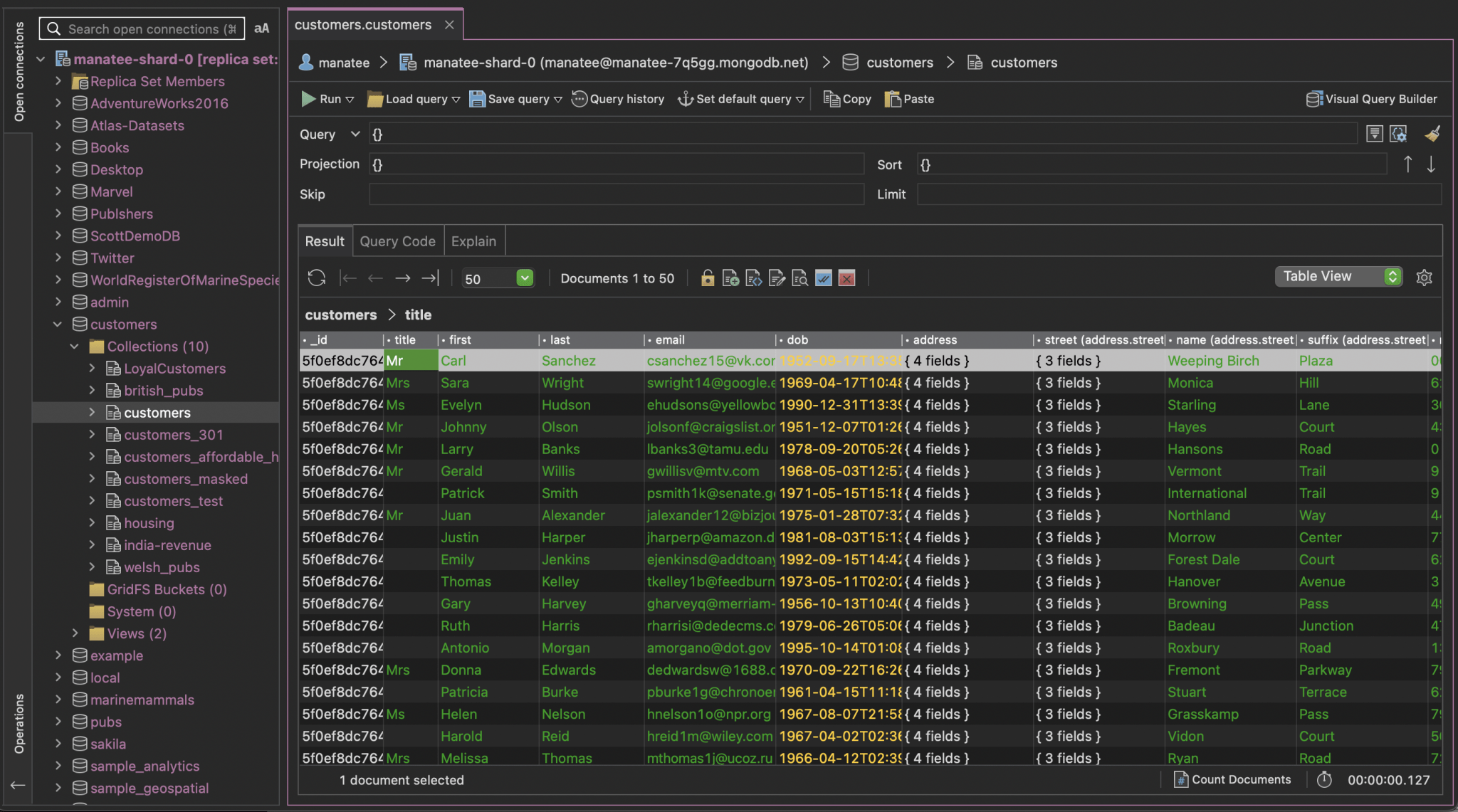The height and width of the screenshot is (812, 1458).
Task: Click into the Limit input field
Action: tap(1179, 194)
